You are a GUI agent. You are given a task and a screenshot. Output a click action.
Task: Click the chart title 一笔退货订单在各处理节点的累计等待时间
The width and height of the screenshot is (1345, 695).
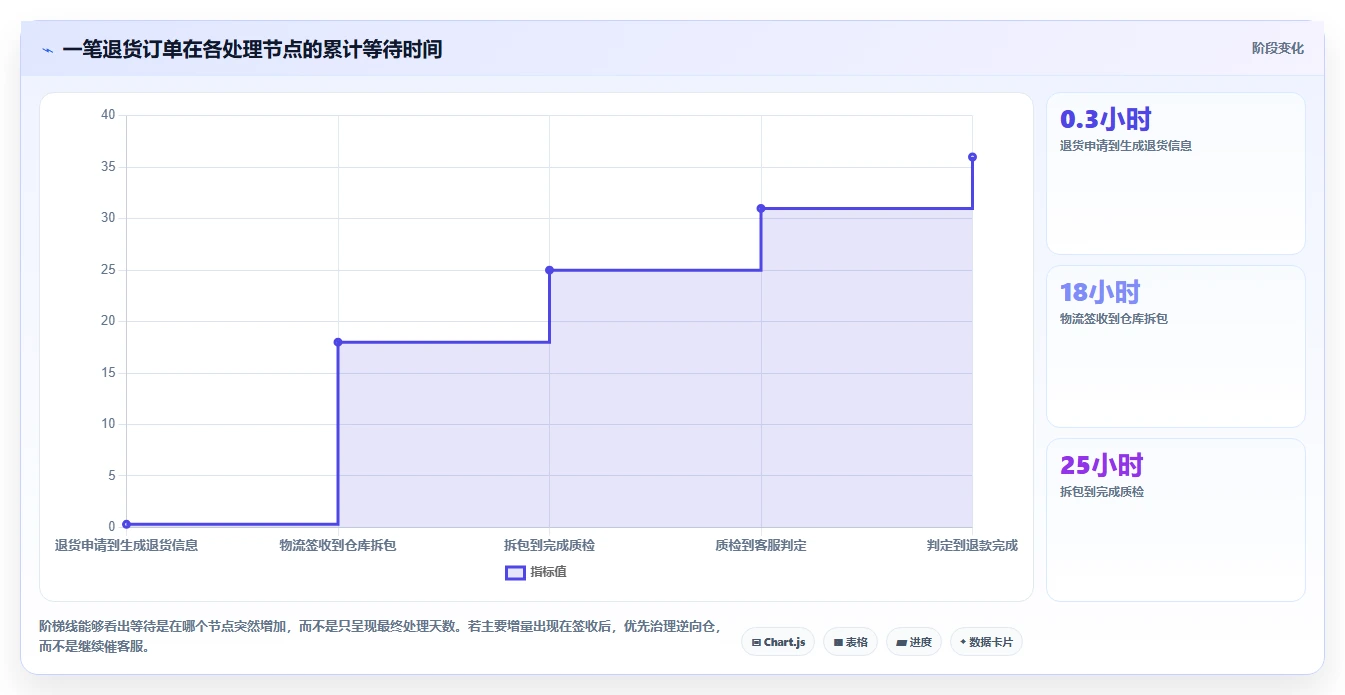pyautogui.click(x=252, y=49)
